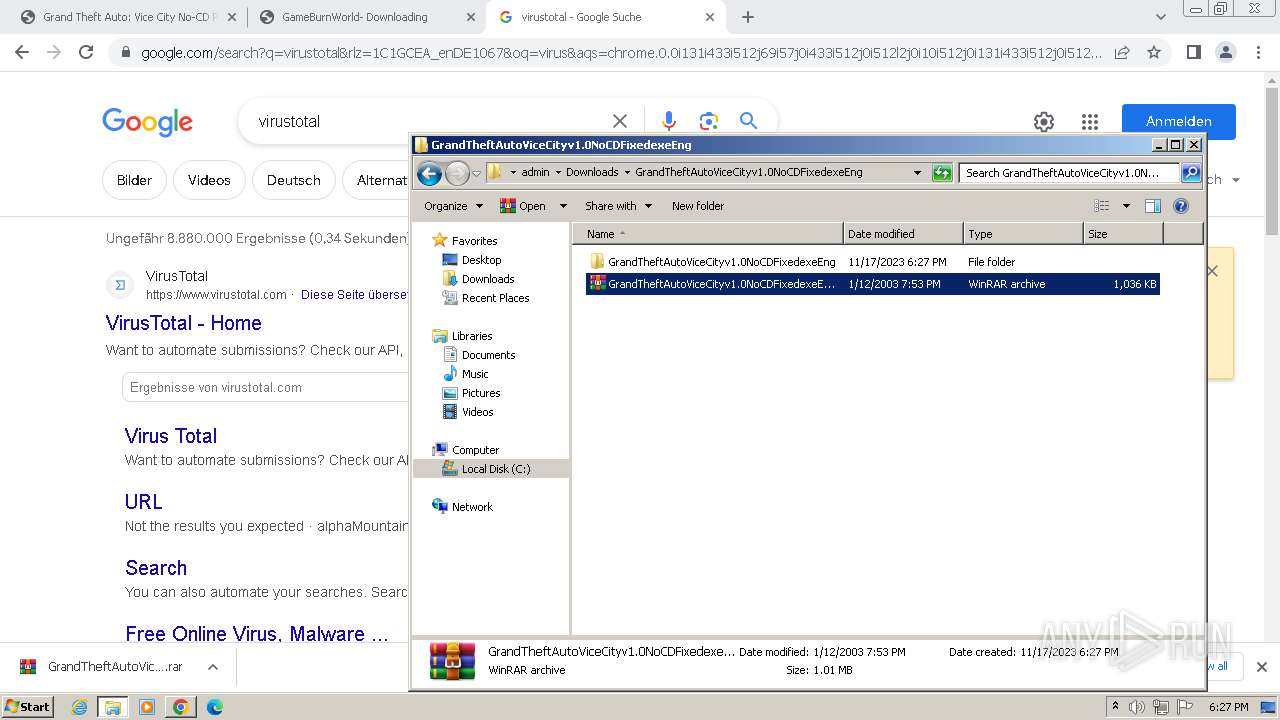Bookmark this page with the star icon
Screen dimensions: 1280x720
point(1154,52)
